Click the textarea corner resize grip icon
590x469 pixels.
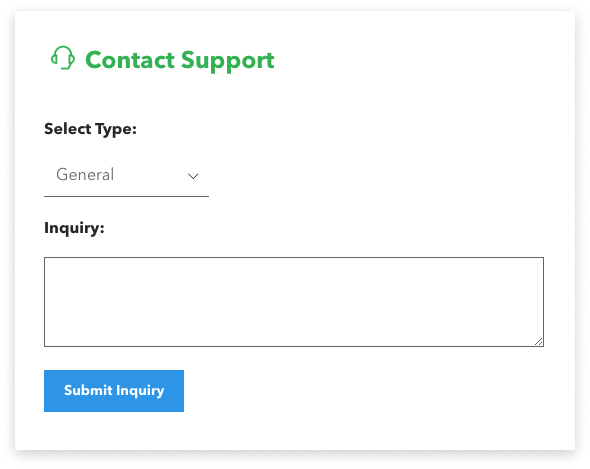click(x=538, y=341)
